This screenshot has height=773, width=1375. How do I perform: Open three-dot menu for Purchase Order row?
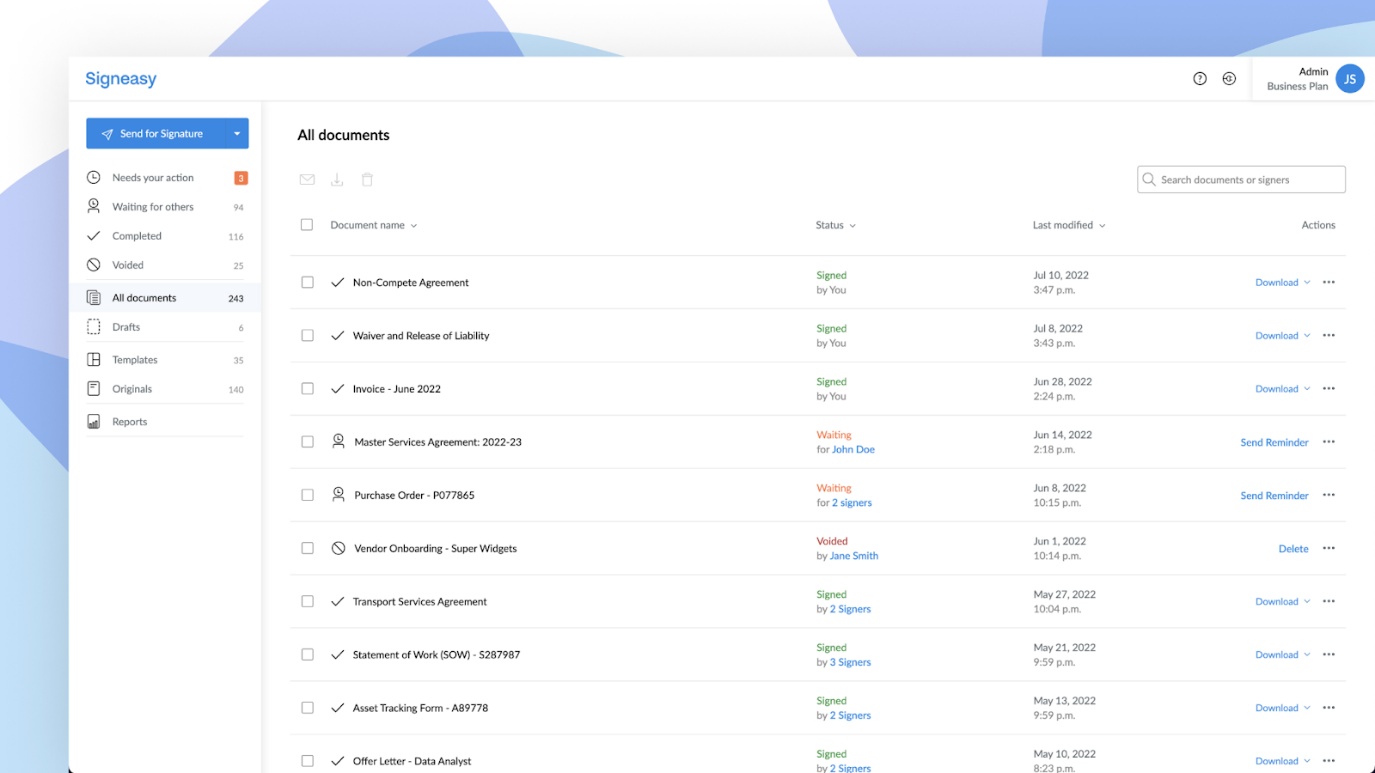[1329, 495]
